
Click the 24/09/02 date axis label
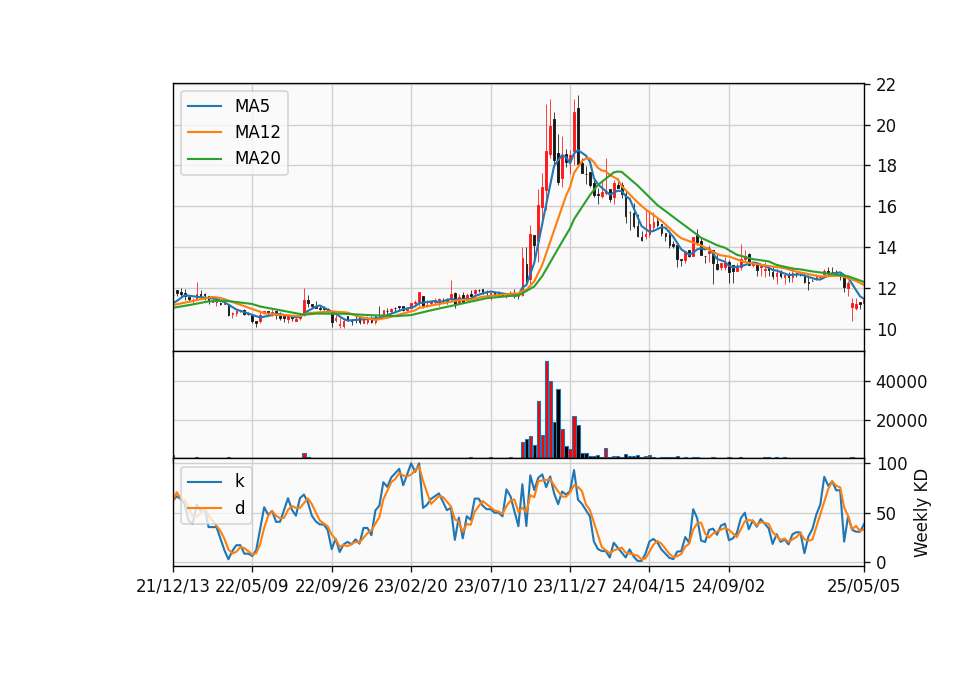pyautogui.click(x=729, y=586)
